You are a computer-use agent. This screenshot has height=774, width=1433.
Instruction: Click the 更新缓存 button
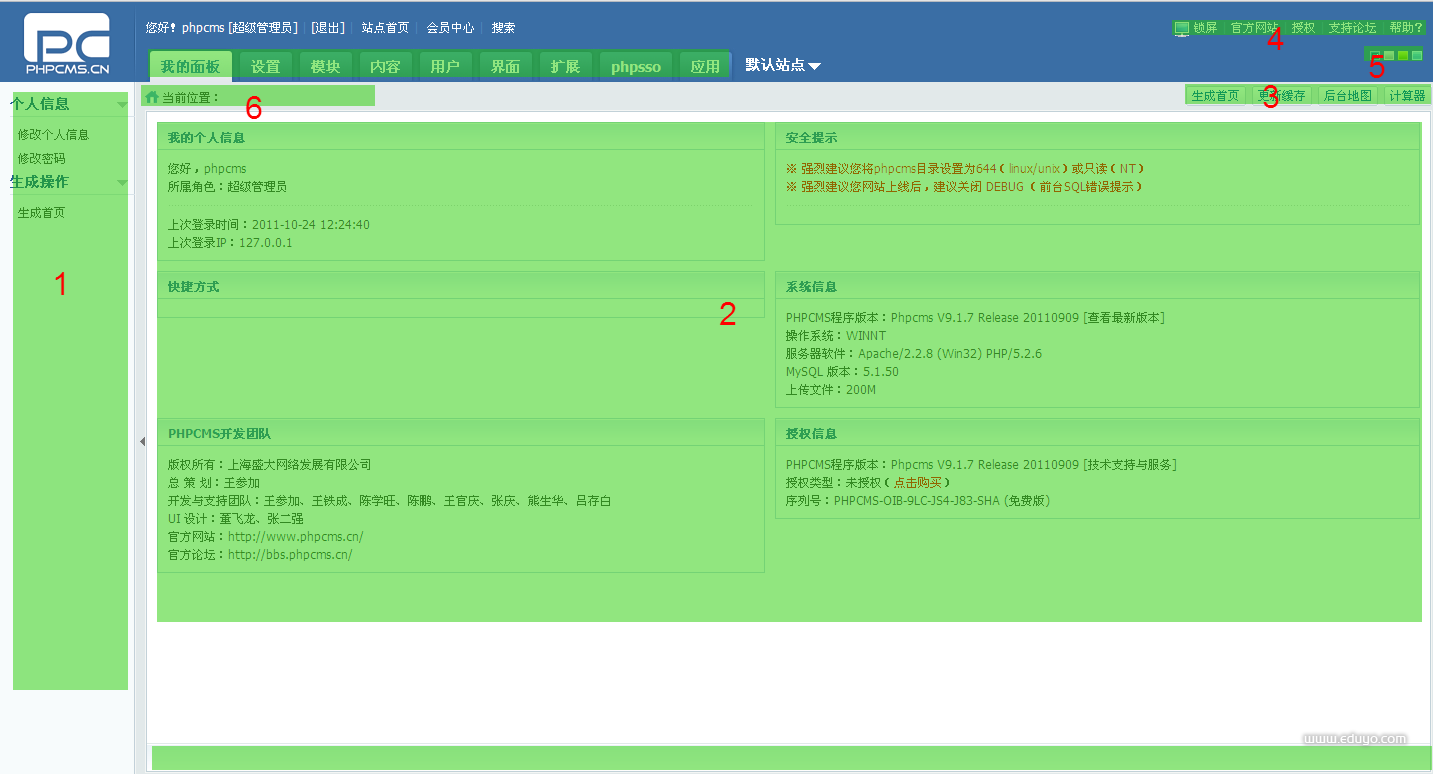point(1281,96)
